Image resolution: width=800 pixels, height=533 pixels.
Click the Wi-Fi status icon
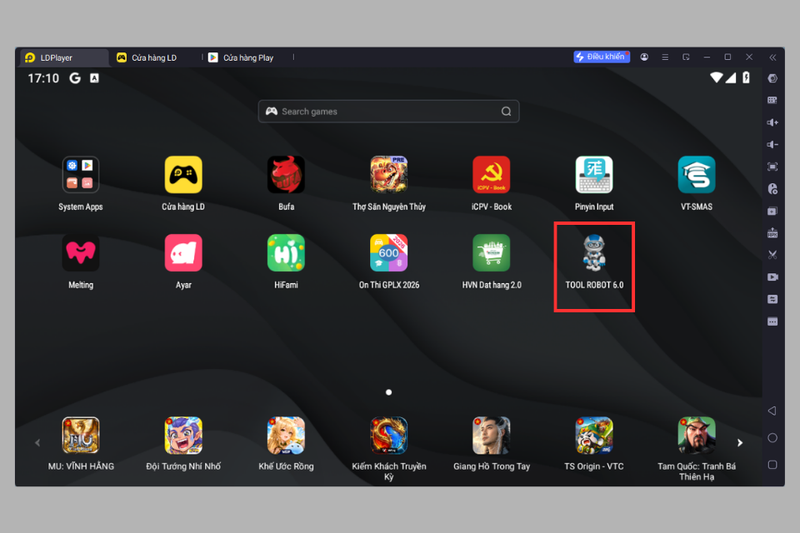point(716,78)
